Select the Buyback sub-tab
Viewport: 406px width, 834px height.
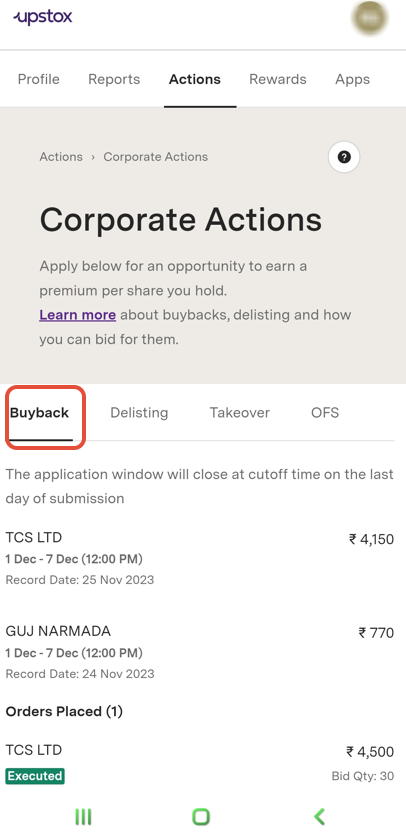39,413
